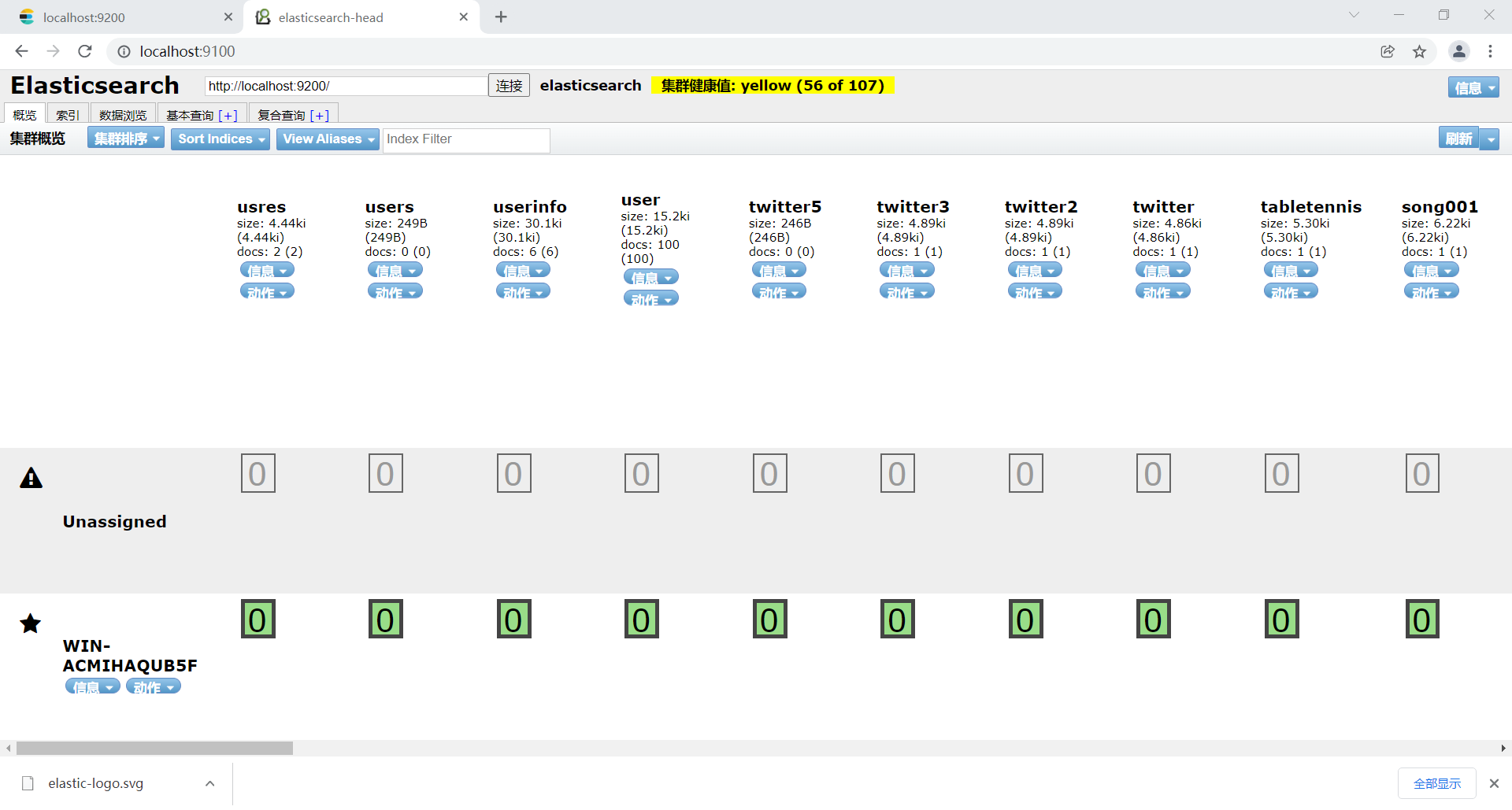Screen dimensions: 1512x810
Task: Click the scrollbar right arrow
Action: point(1503,748)
